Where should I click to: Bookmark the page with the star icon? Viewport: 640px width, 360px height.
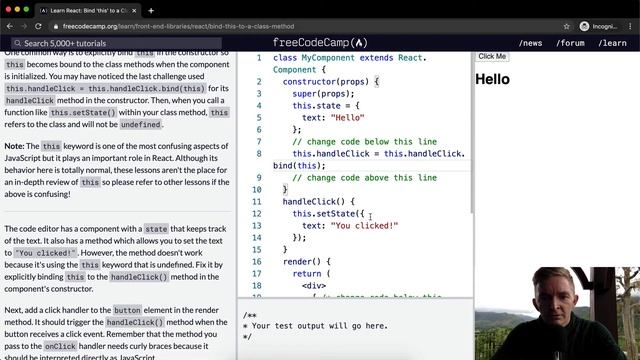567,27
